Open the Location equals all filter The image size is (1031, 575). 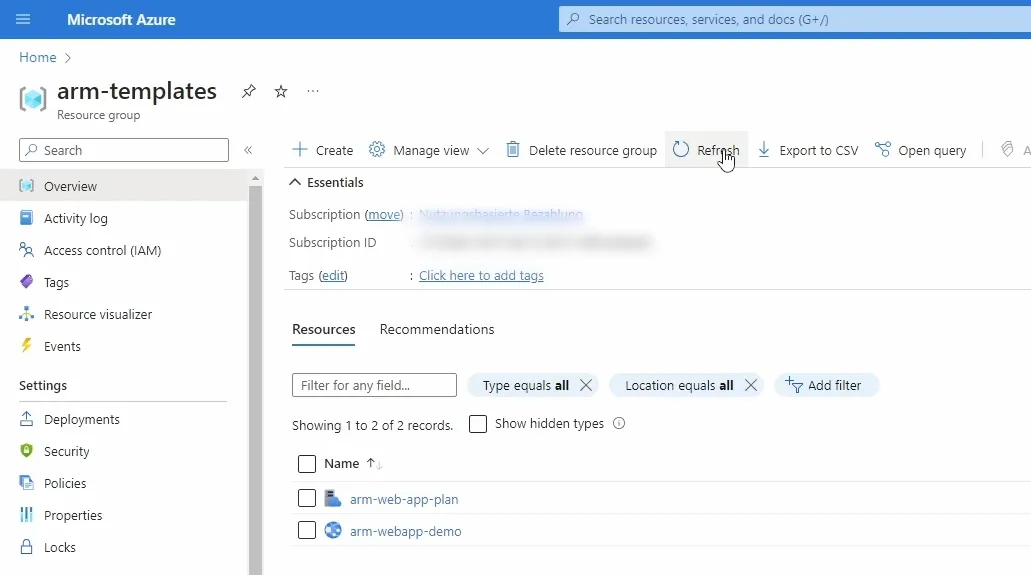(x=679, y=386)
